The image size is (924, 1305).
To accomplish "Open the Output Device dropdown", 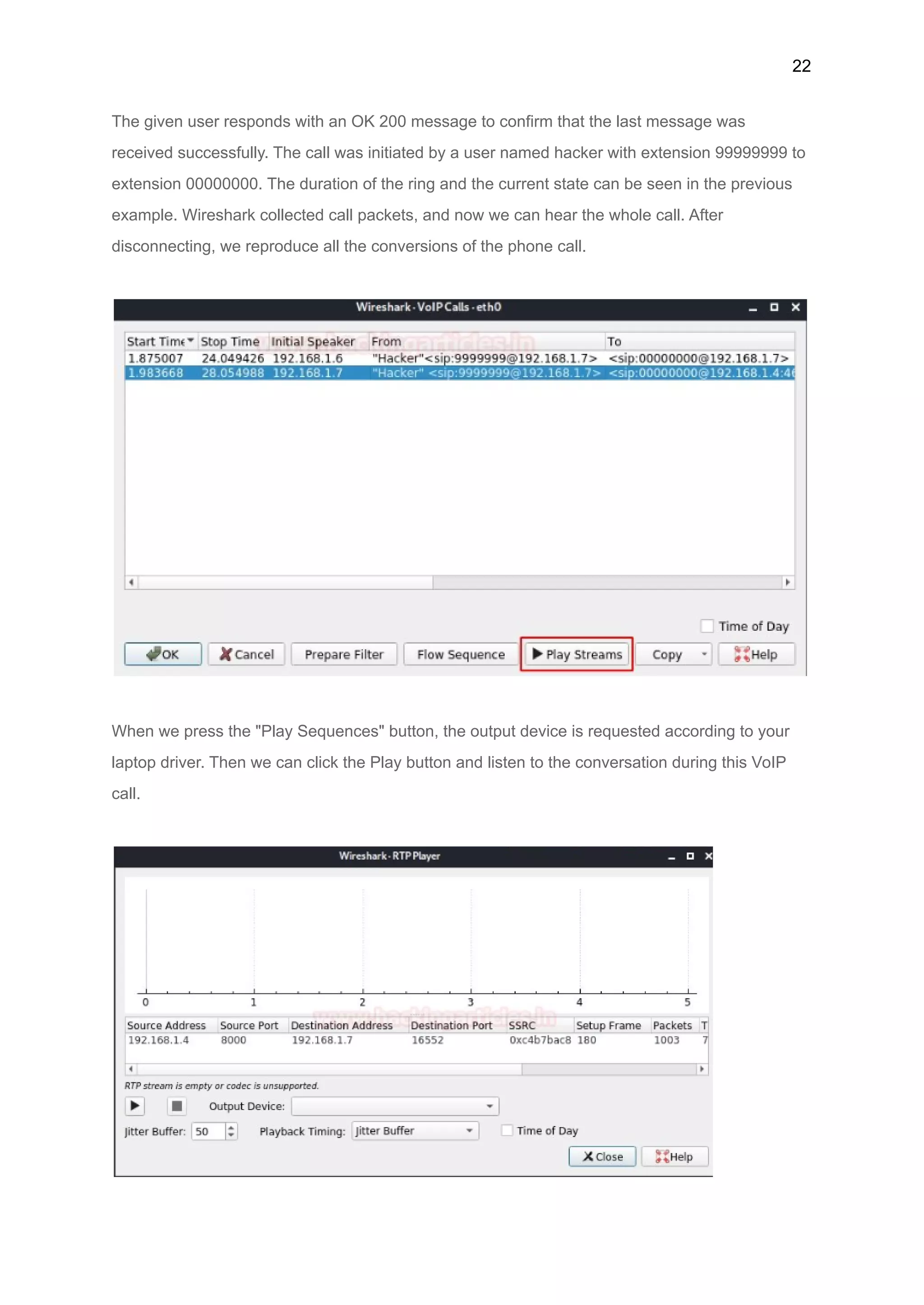I will tap(395, 1106).
